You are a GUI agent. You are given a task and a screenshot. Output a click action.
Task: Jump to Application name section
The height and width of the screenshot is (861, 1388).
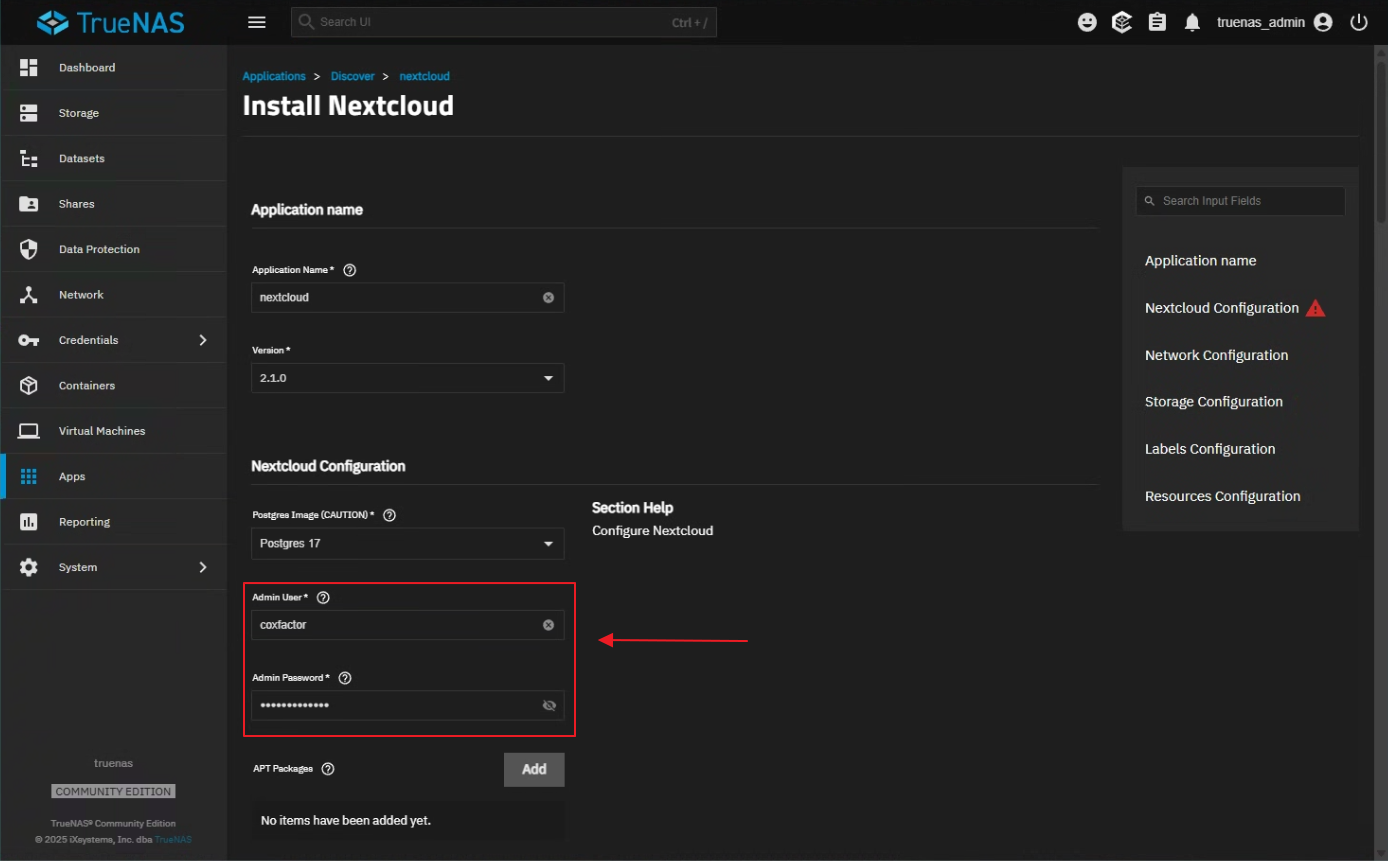[x=1200, y=261]
